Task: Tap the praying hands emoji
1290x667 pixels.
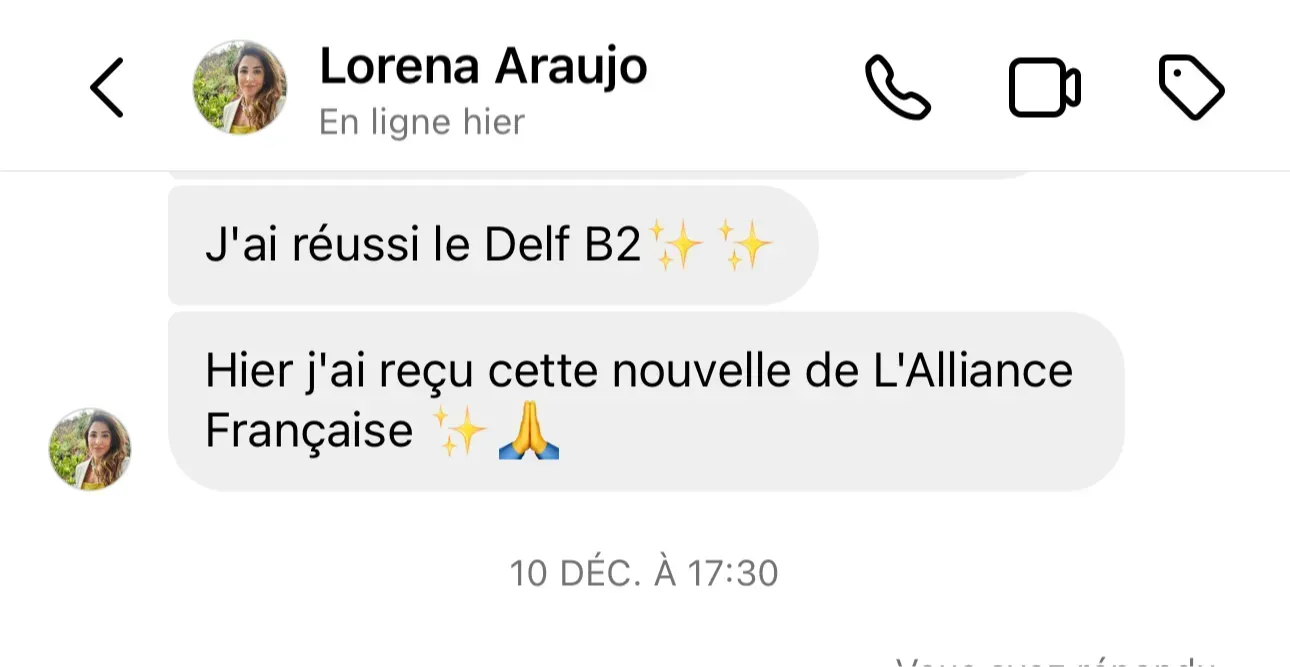Action: pos(528,433)
